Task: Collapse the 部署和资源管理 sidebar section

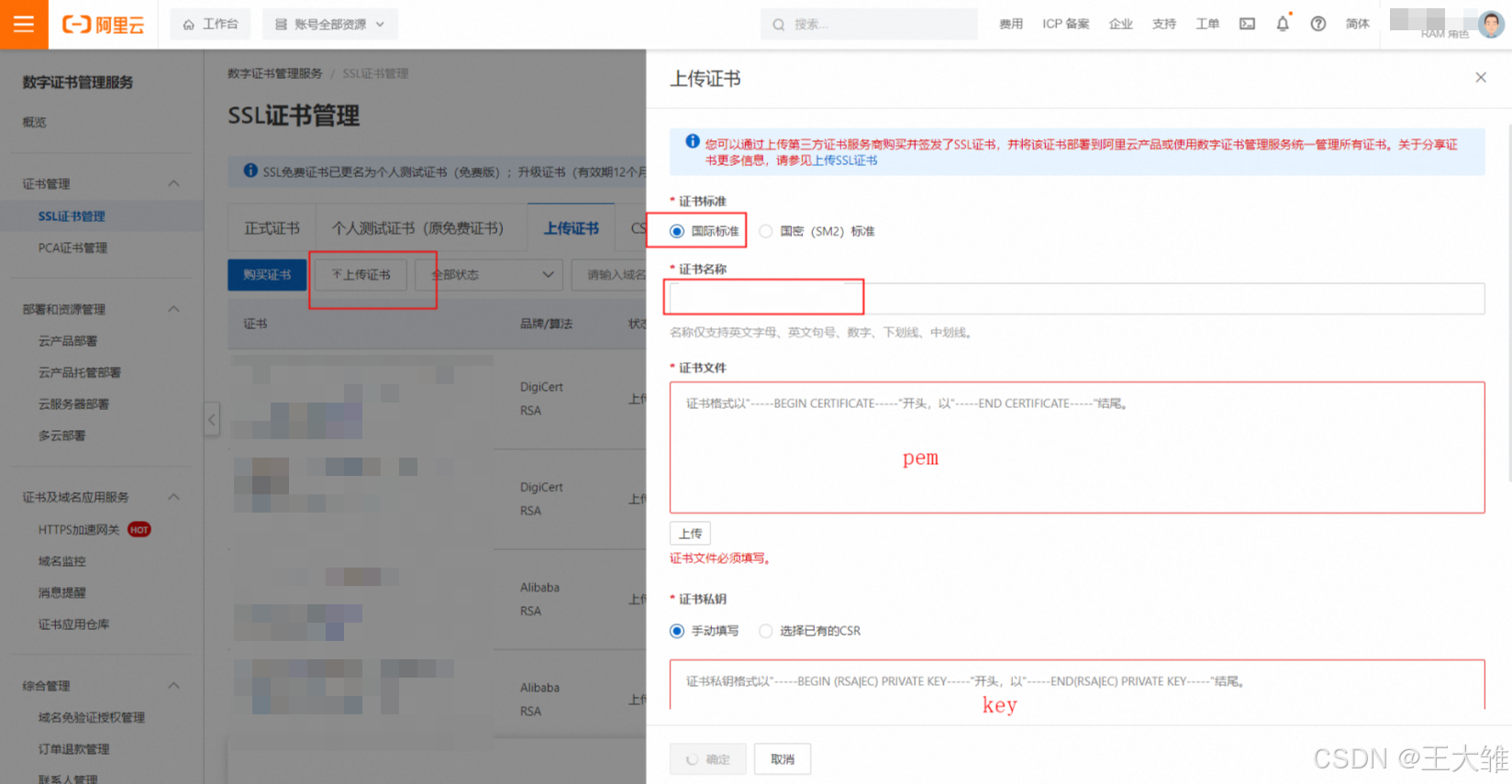Action: (x=173, y=309)
